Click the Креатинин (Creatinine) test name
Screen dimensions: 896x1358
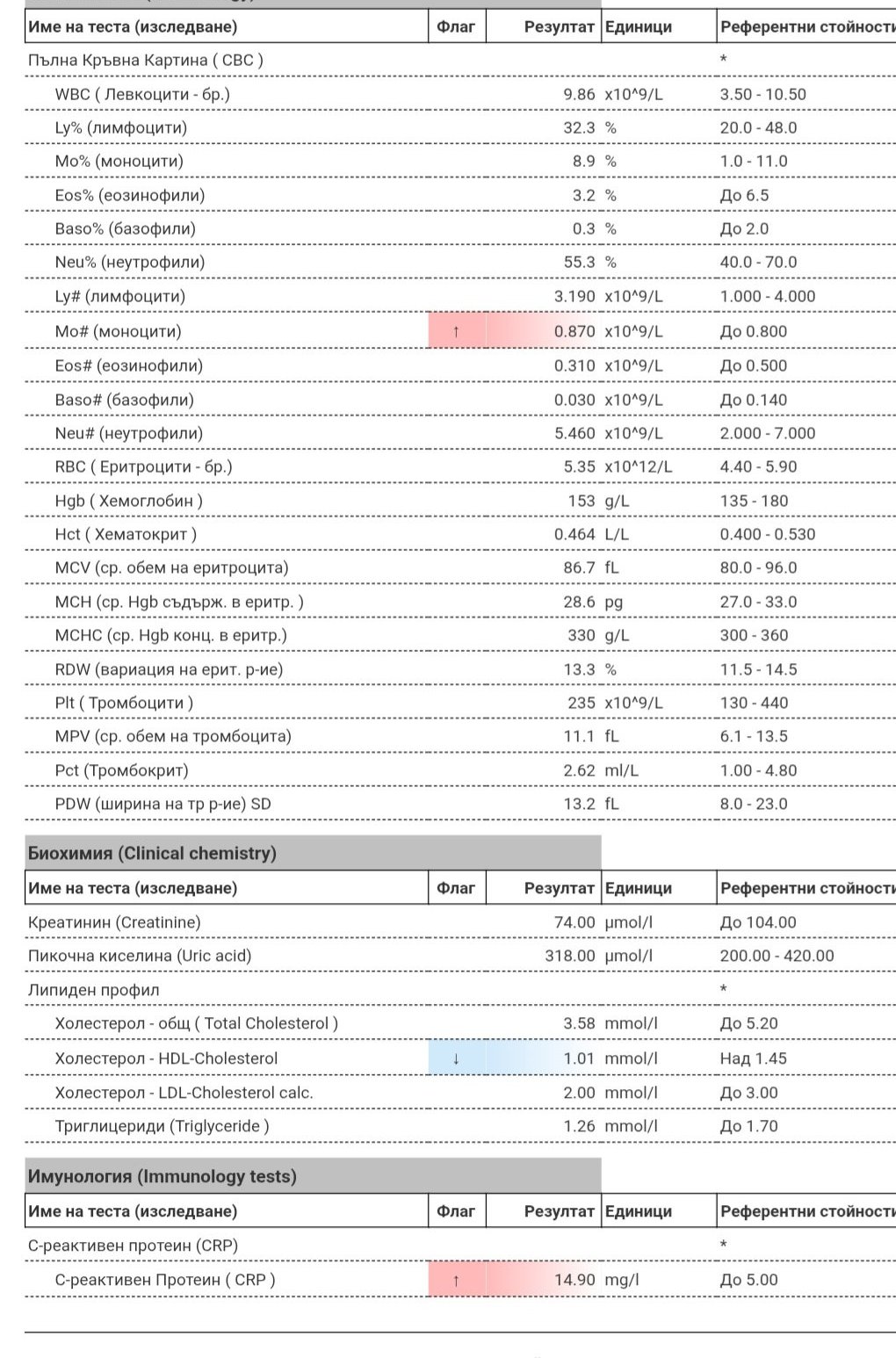114,922
